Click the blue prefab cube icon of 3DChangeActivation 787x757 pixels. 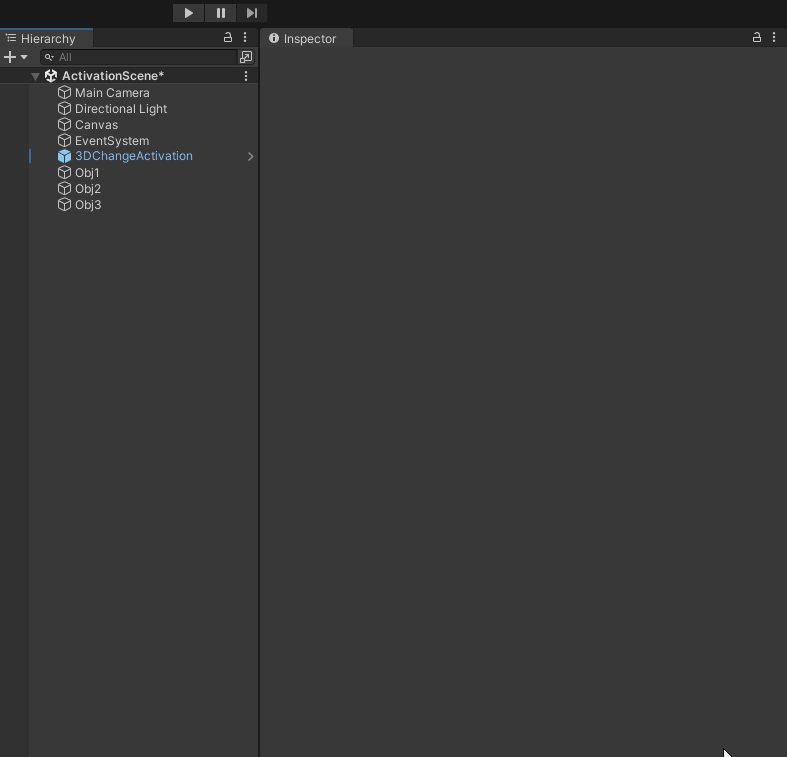tap(64, 156)
